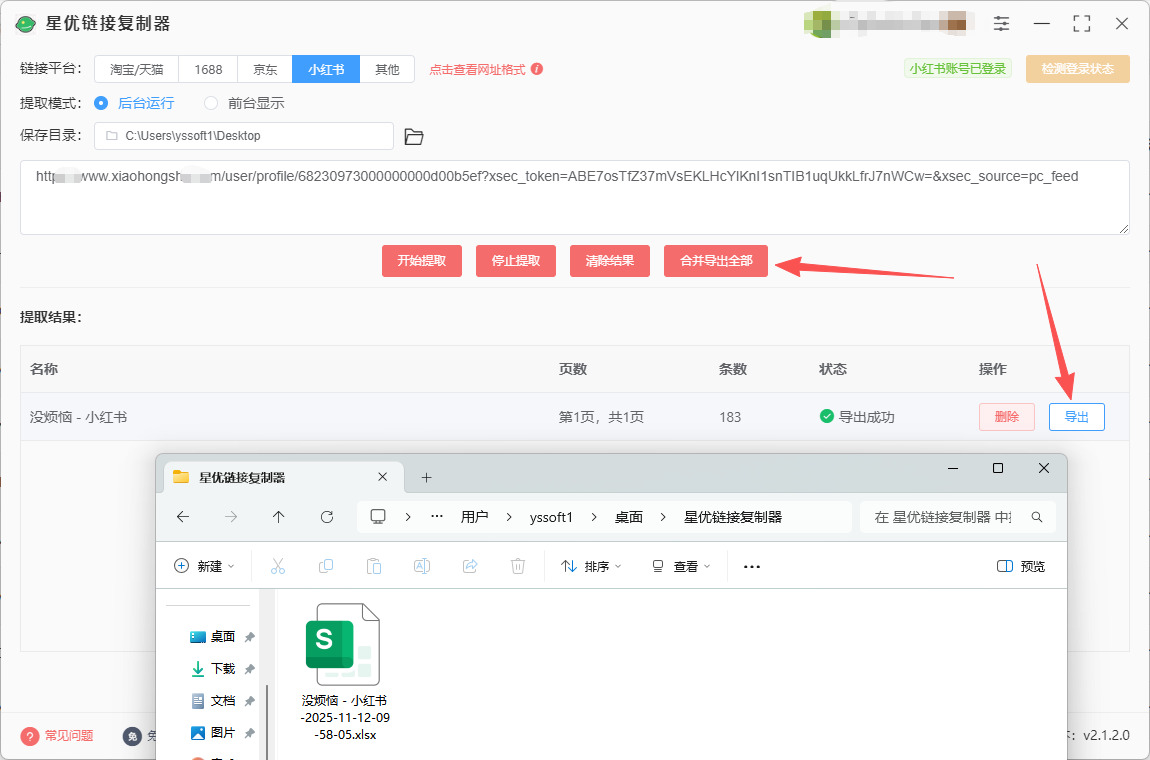This screenshot has height=760, width=1150.
Task: Click the 合并导出全部 button
Action: [716, 260]
